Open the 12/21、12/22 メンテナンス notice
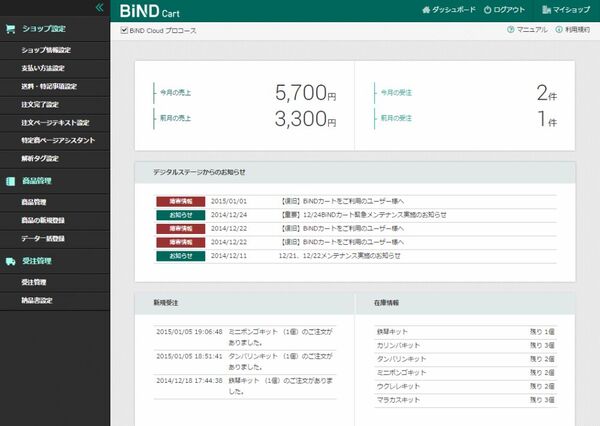This screenshot has height=426, width=600. (x=339, y=256)
